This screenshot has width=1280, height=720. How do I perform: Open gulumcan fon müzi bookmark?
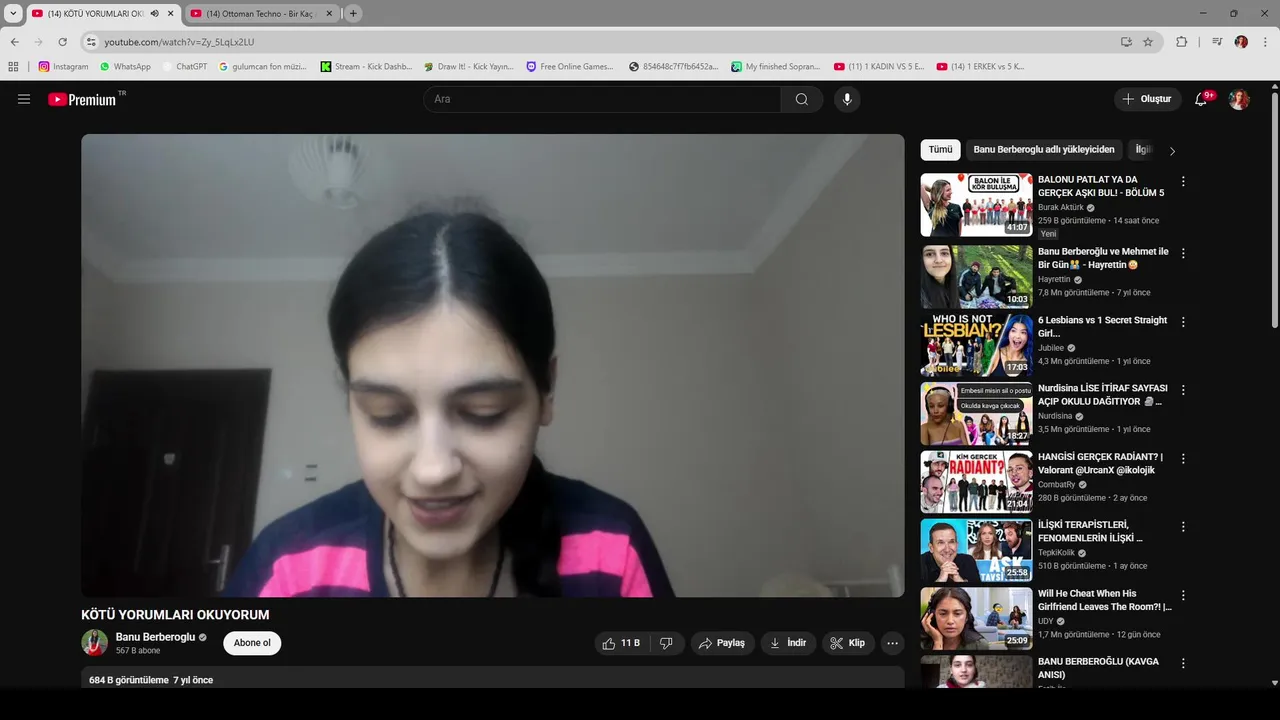coord(263,67)
